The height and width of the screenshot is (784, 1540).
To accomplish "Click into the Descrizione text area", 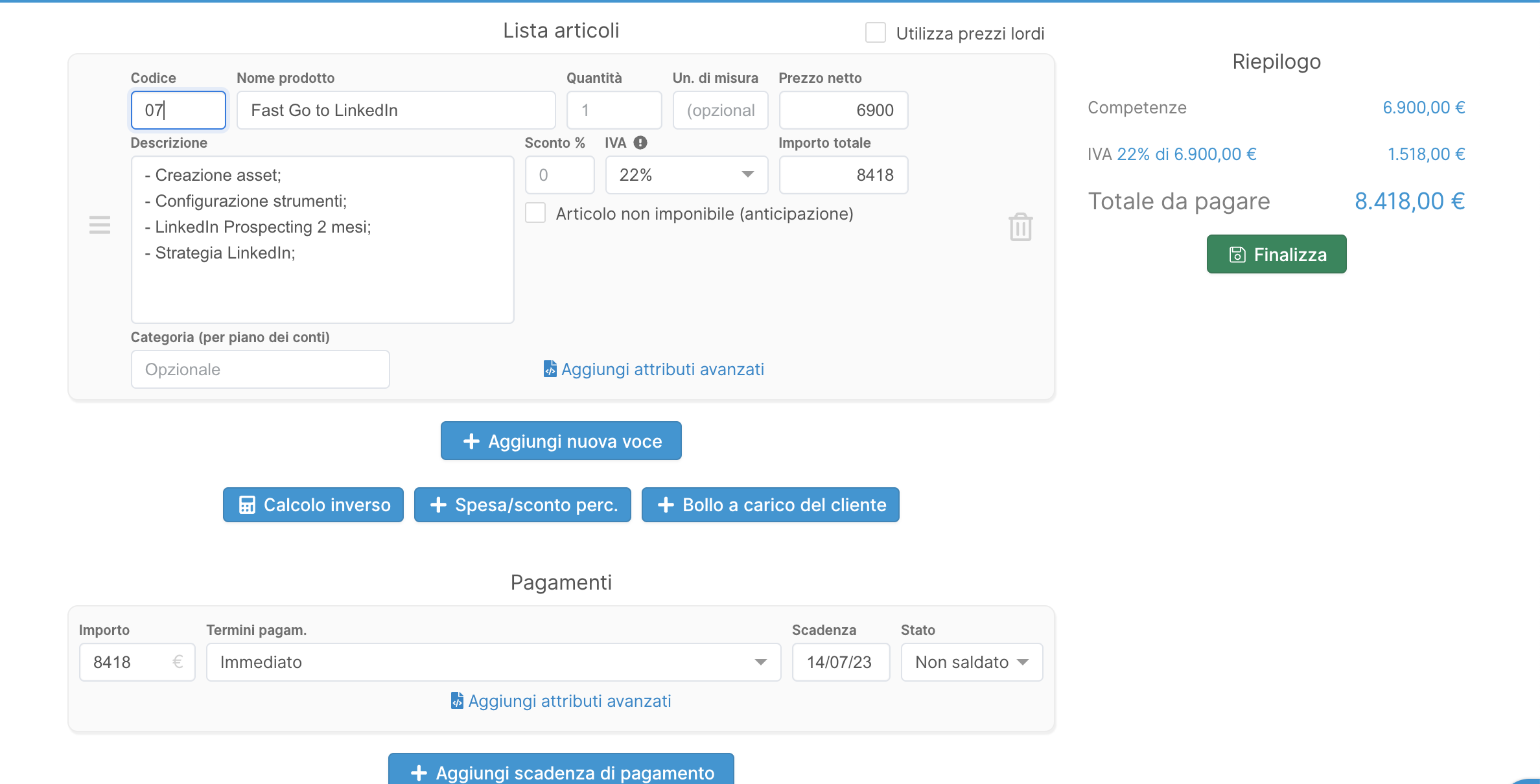I will [322, 285].
